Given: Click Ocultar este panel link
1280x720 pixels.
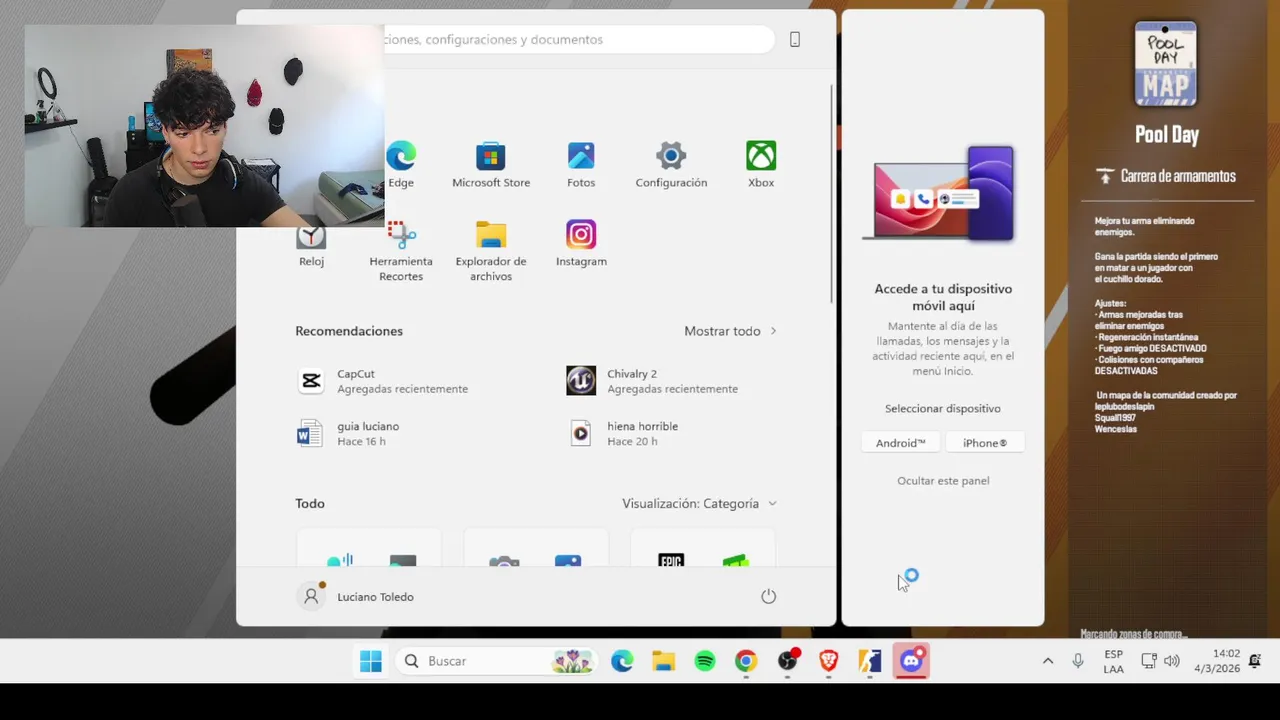Looking at the screenshot, I should click(x=943, y=481).
